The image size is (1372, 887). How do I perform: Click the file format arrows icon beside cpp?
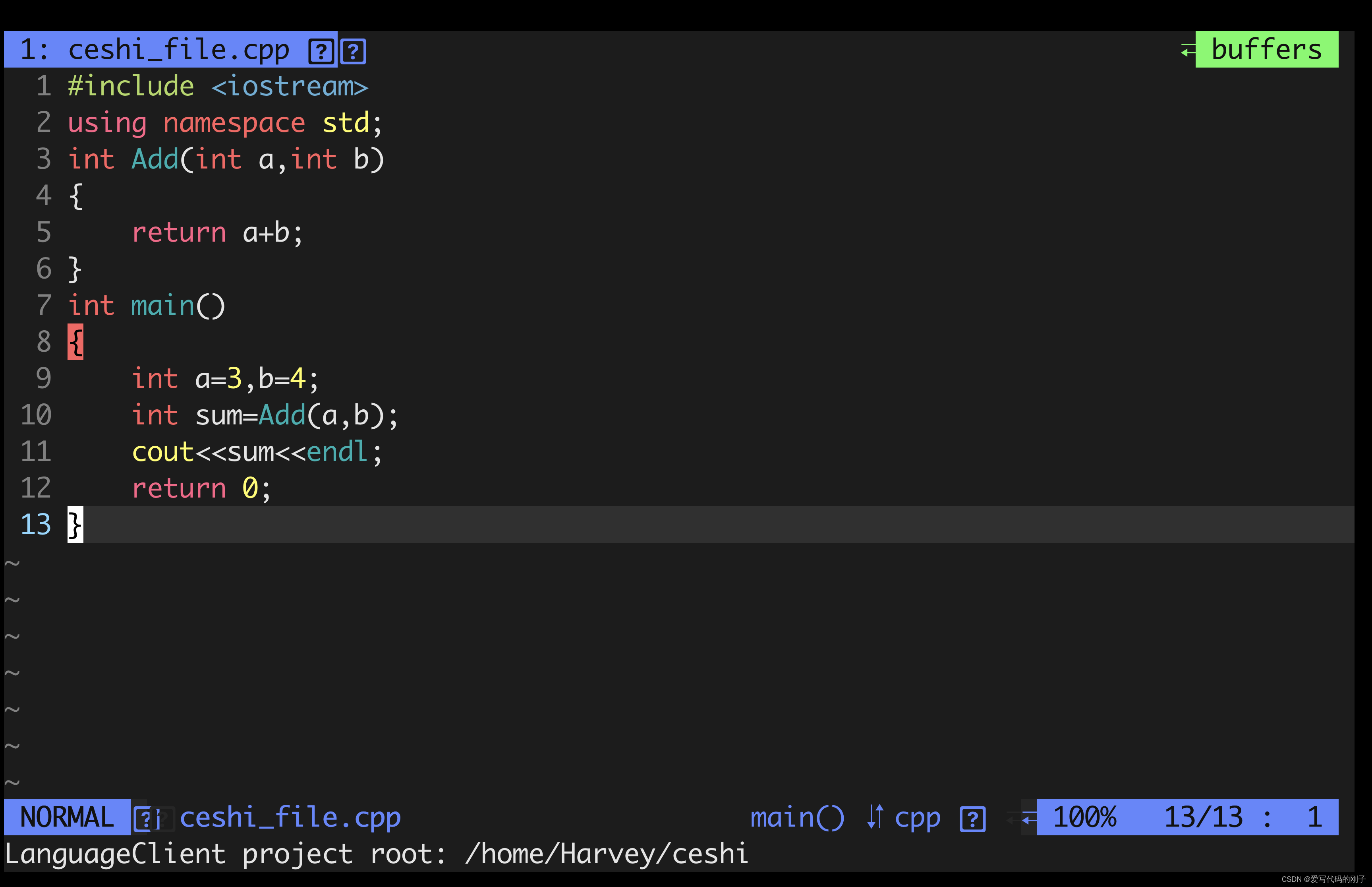point(875,817)
